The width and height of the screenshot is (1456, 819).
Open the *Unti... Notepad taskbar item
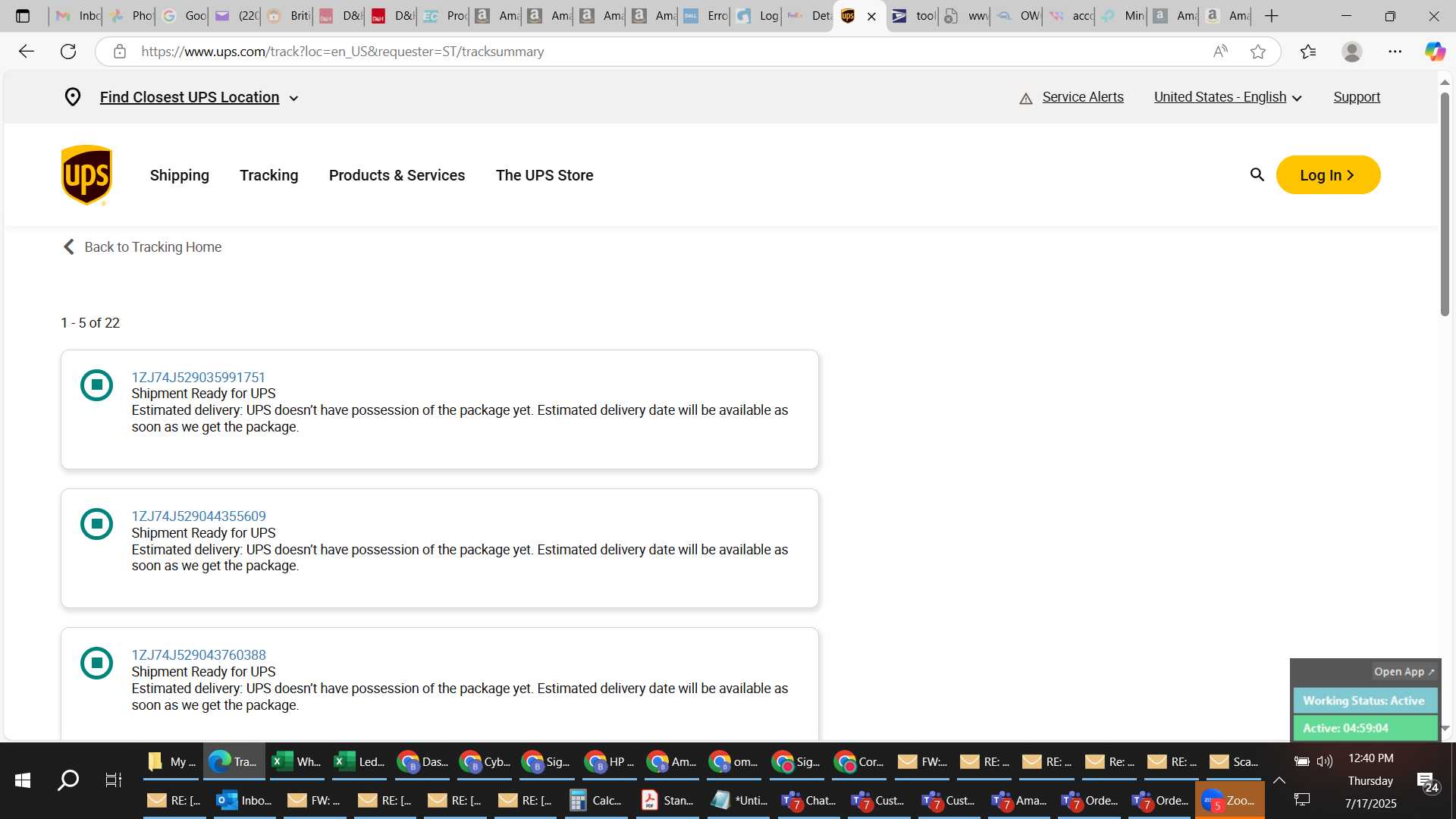pos(739,800)
